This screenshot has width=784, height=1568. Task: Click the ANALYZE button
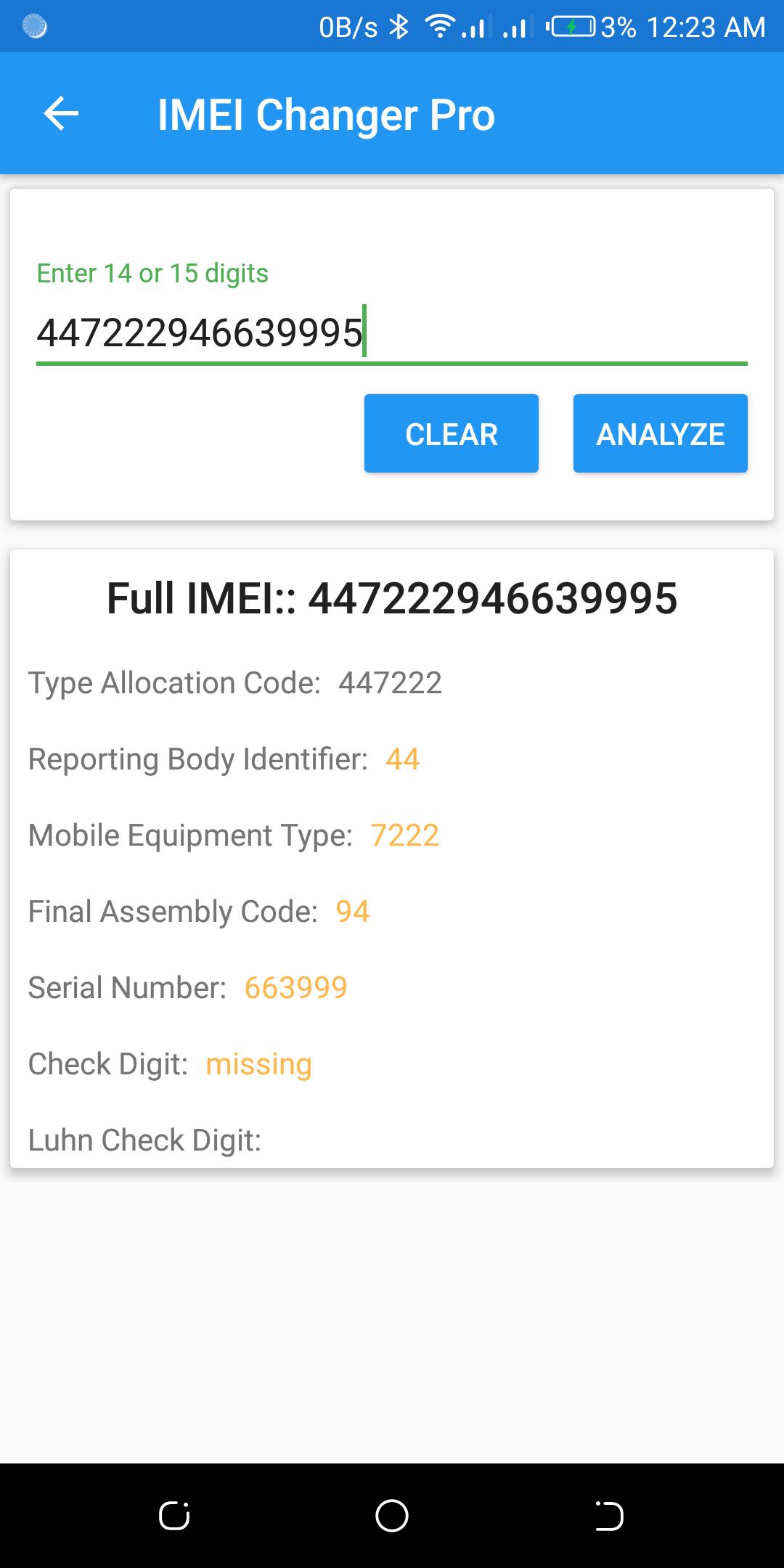[661, 433]
